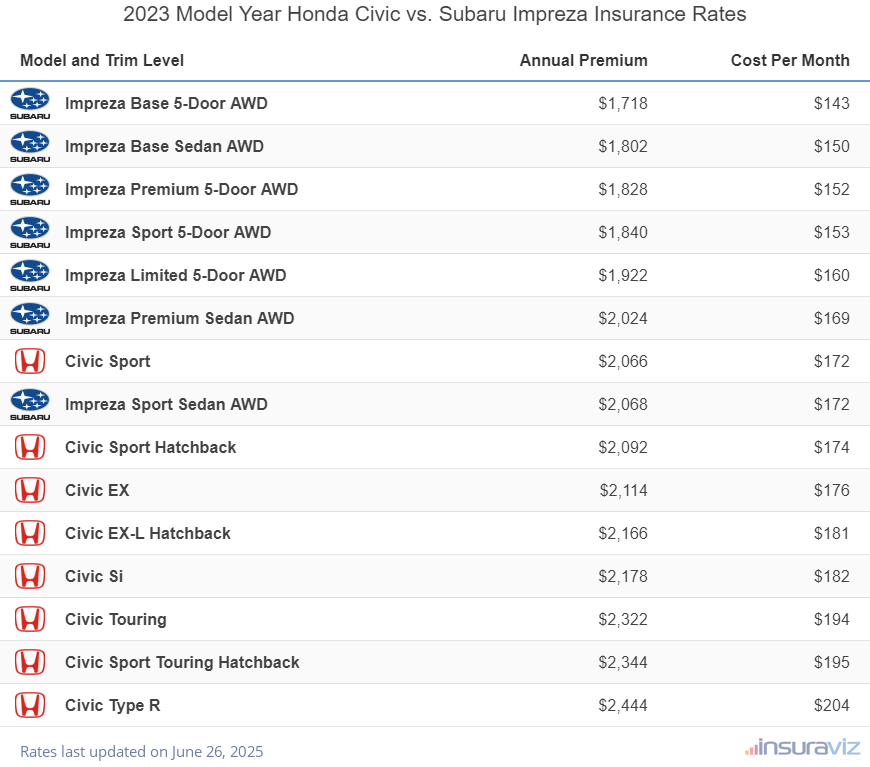Click the Model and Trim Level column header
Image resolution: width=870 pixels, height=767 pixels.
tap(102, 60)
